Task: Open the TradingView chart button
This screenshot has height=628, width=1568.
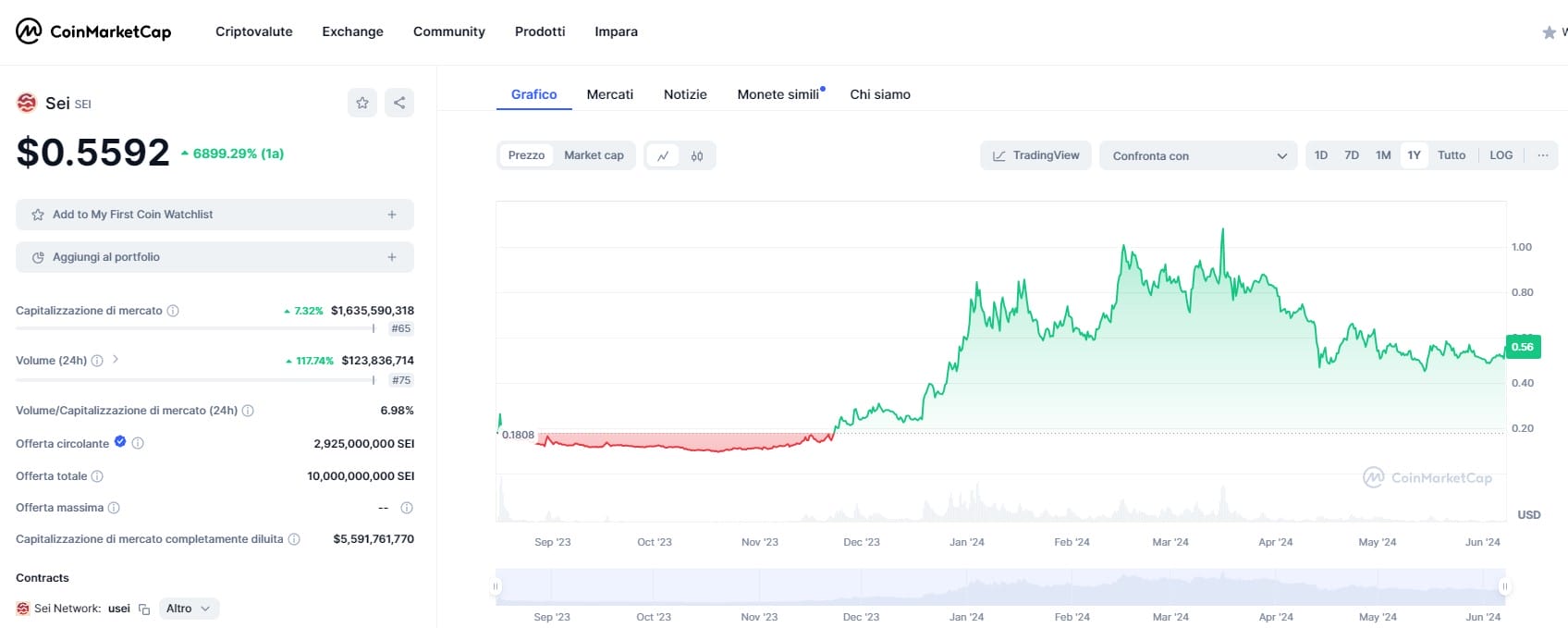Action: point(1035,155)
